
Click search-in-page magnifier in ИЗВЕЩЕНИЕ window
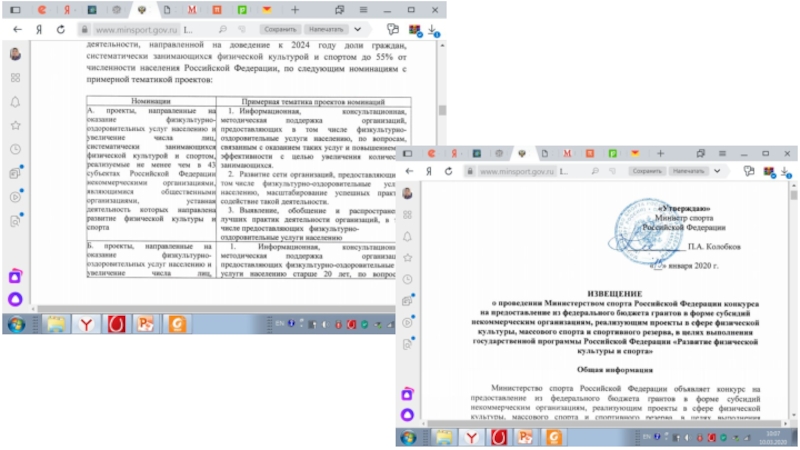coord(595,171)
